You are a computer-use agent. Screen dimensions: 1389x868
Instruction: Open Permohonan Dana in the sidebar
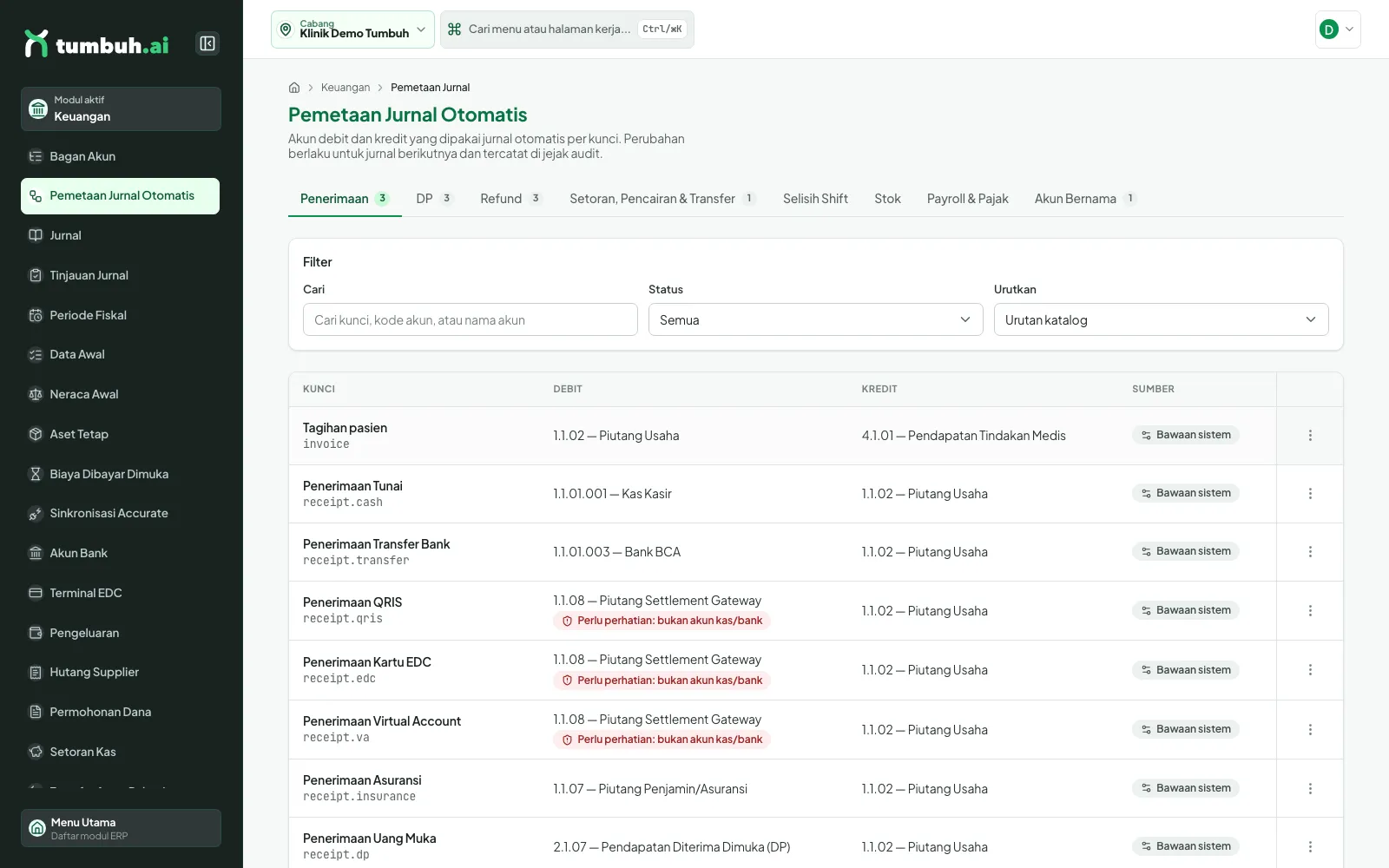(121, 712)
